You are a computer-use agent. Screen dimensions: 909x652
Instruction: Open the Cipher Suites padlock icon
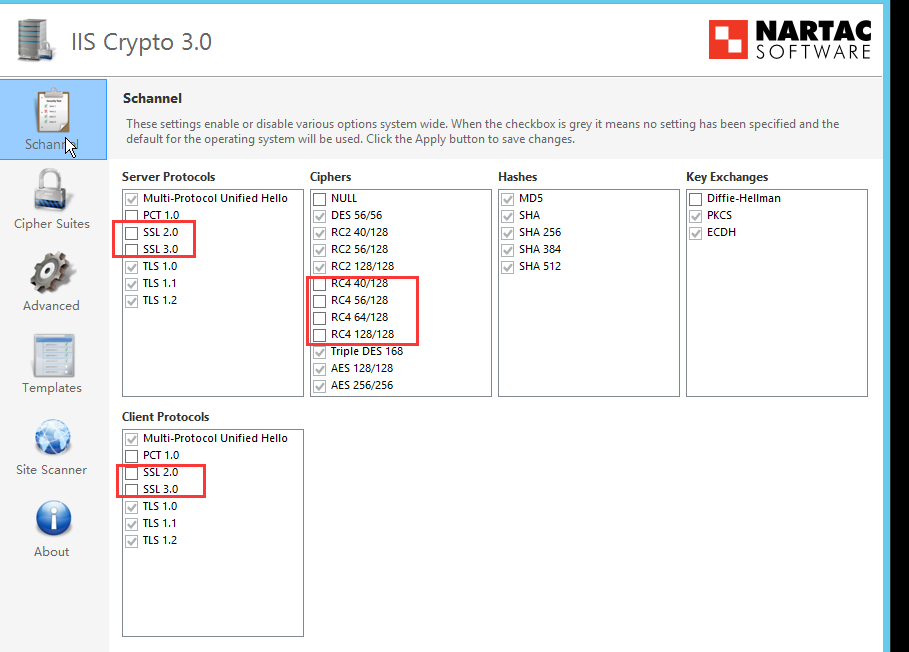tap(53, 190)
